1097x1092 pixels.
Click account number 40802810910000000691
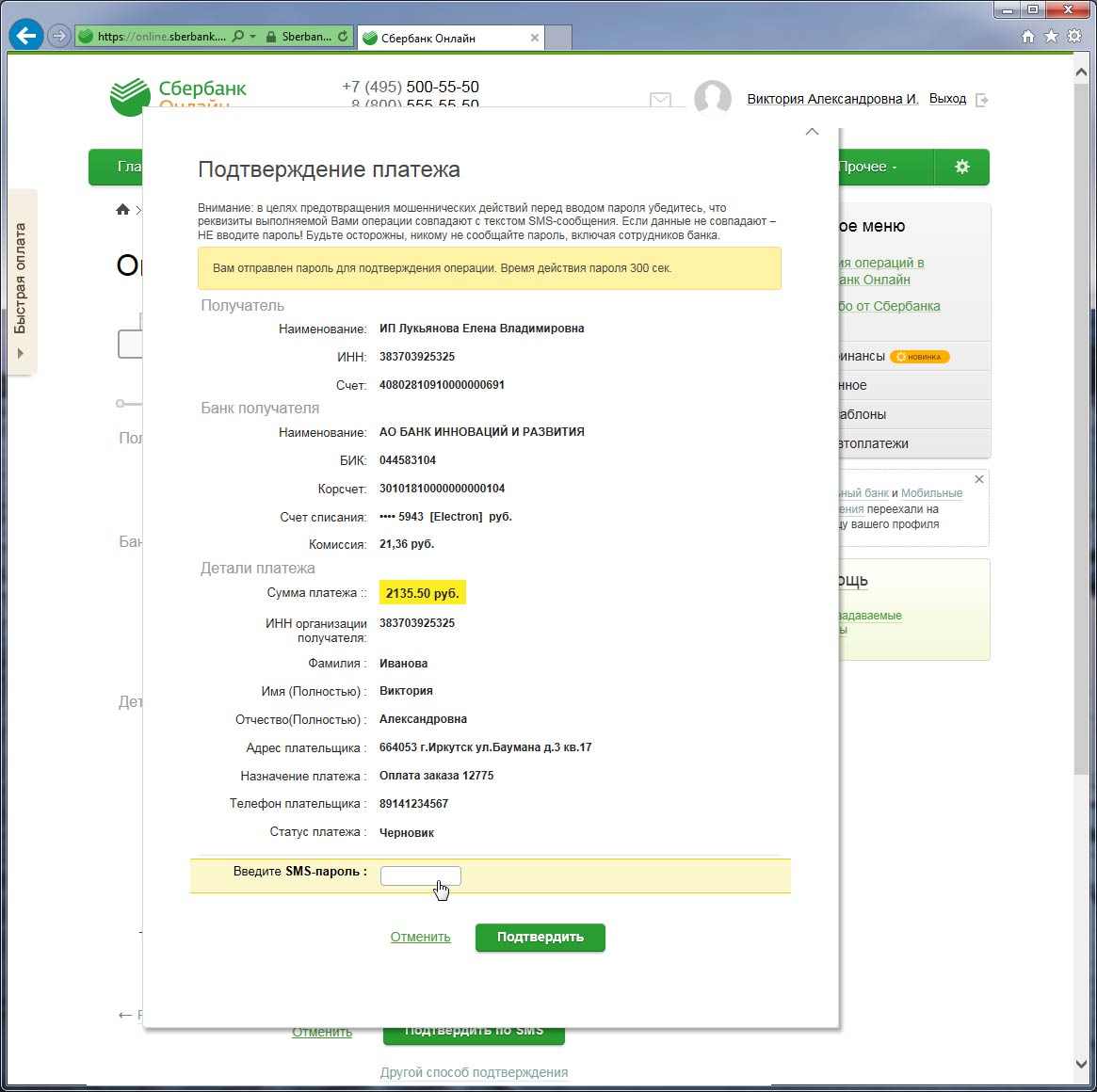[442, 385]
